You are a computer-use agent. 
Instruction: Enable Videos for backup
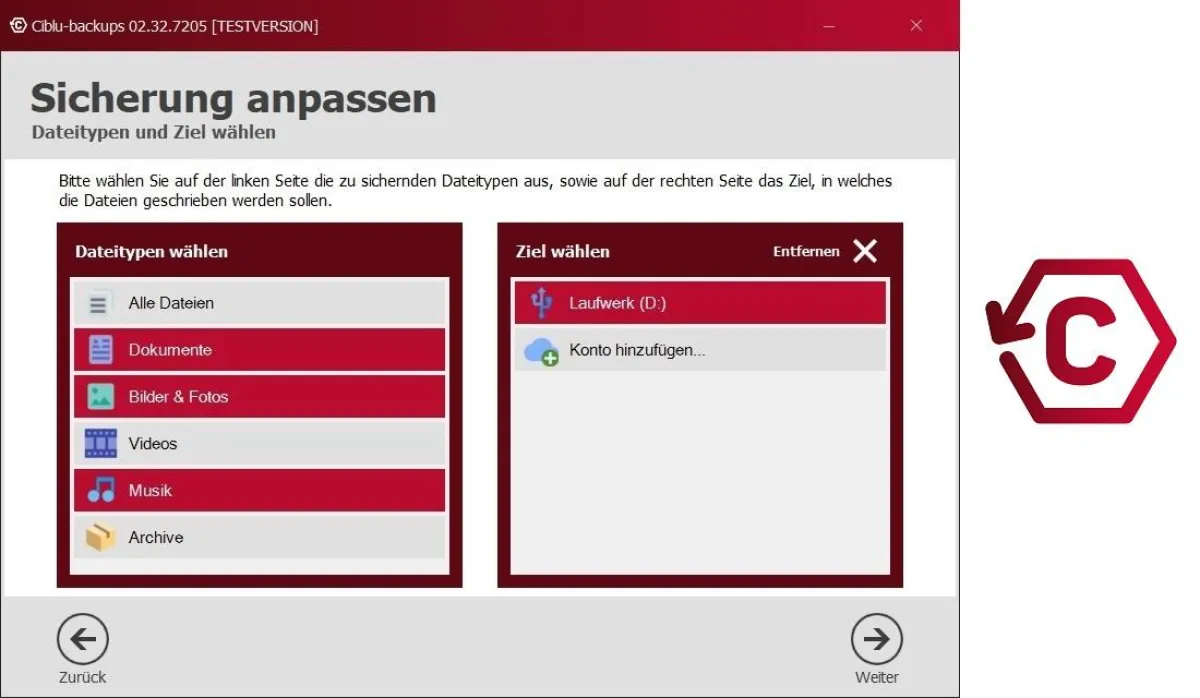pos(260,443)
